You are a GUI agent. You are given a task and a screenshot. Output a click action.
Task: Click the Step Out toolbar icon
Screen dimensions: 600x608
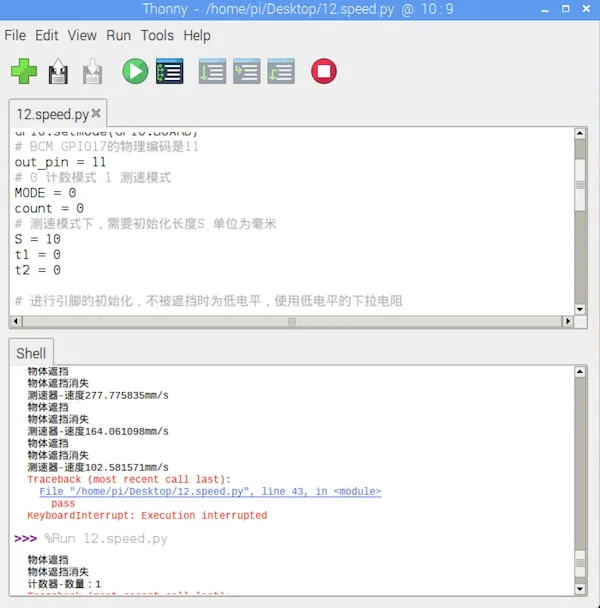click(x=281, y=71)
